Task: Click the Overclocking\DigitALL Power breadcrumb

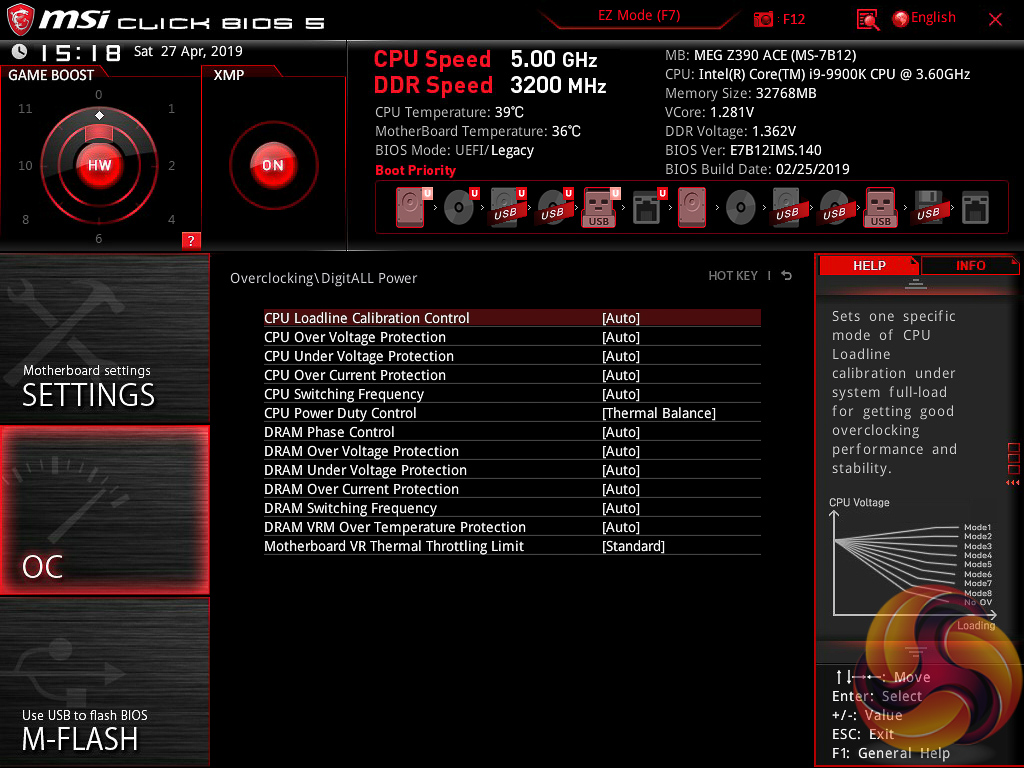Action: coord(323,278)
